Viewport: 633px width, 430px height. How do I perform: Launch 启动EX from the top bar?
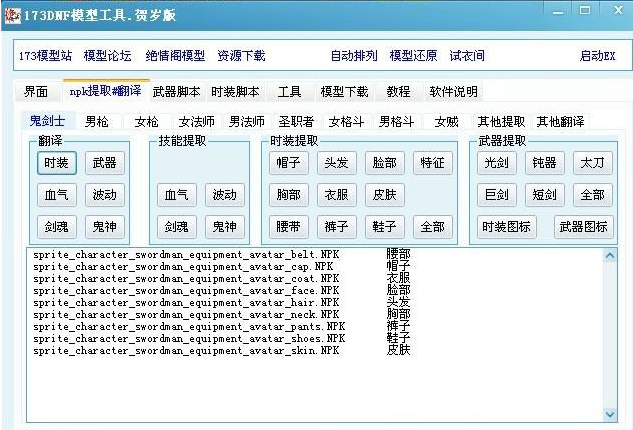pos(597,56)
